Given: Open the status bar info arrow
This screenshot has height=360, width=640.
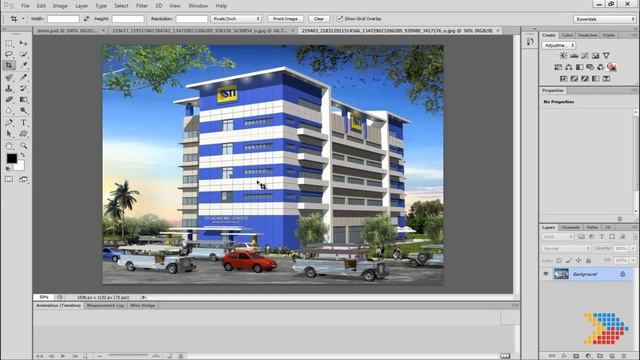Looking at the screenshot, I should click(143, 298).
